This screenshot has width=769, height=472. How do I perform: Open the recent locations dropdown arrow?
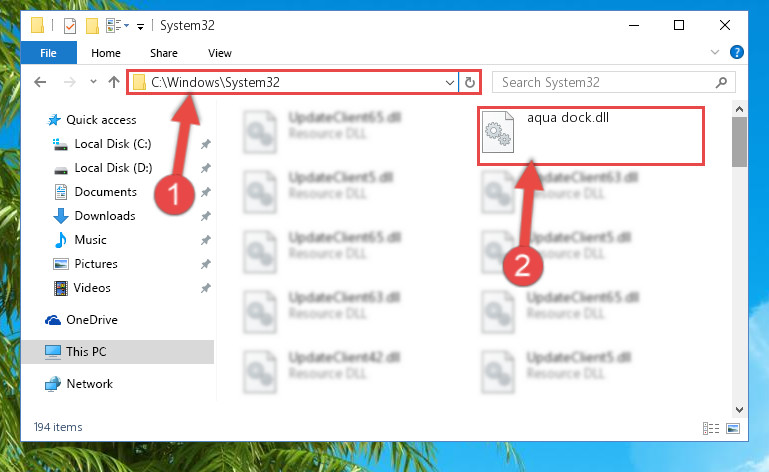coord(93,81)
